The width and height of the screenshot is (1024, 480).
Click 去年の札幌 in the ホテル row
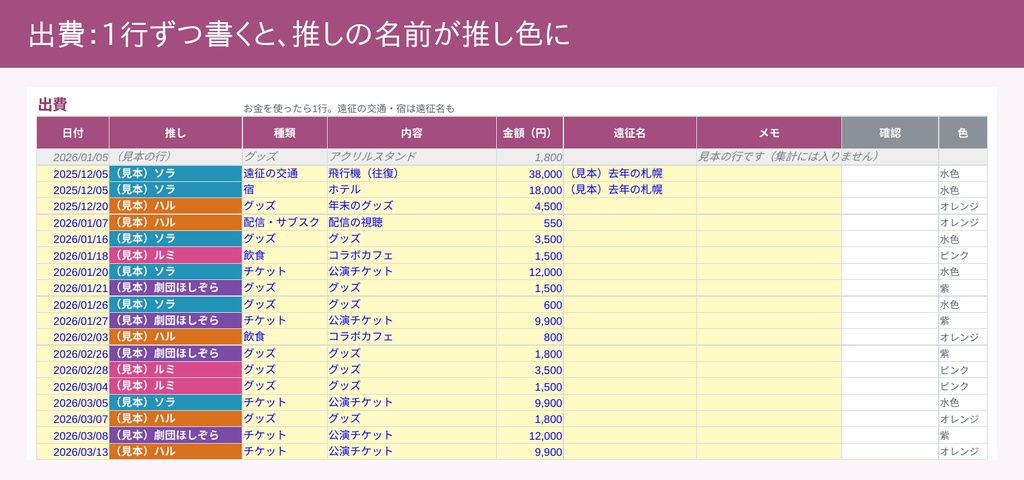point(630,190)
